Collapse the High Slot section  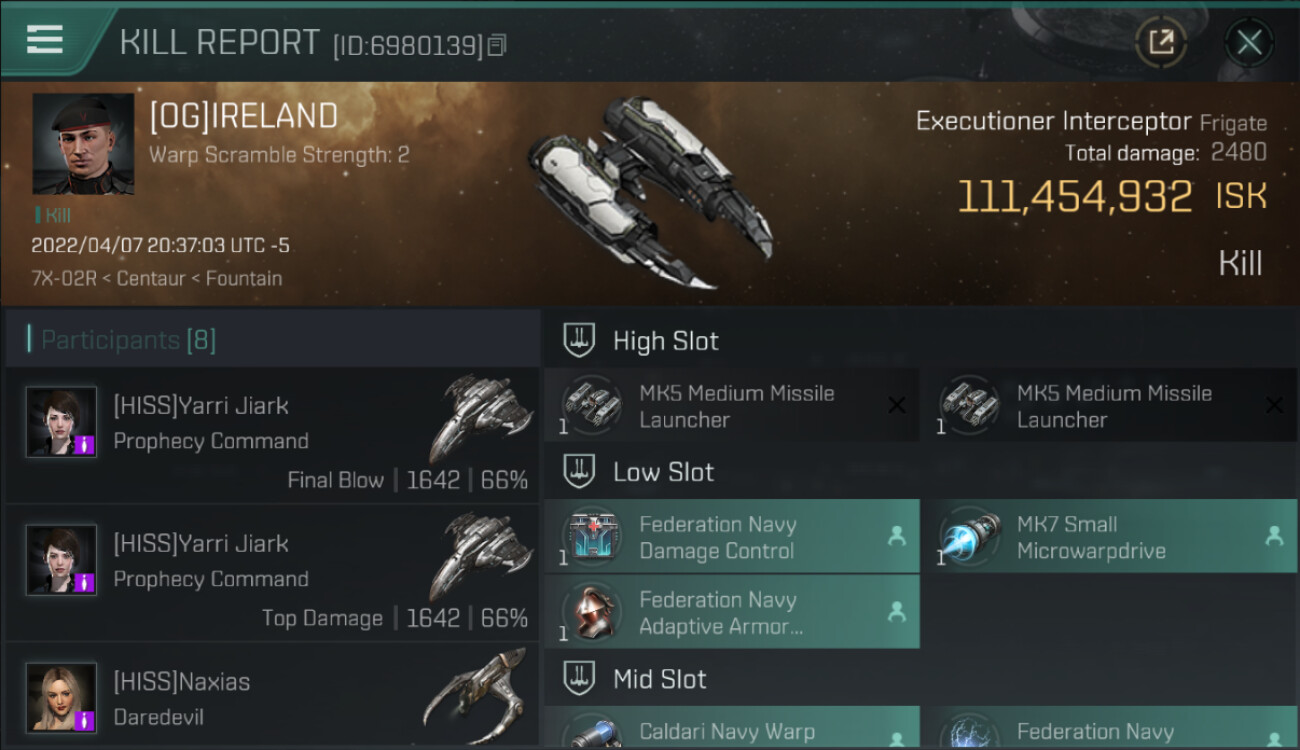580,340
